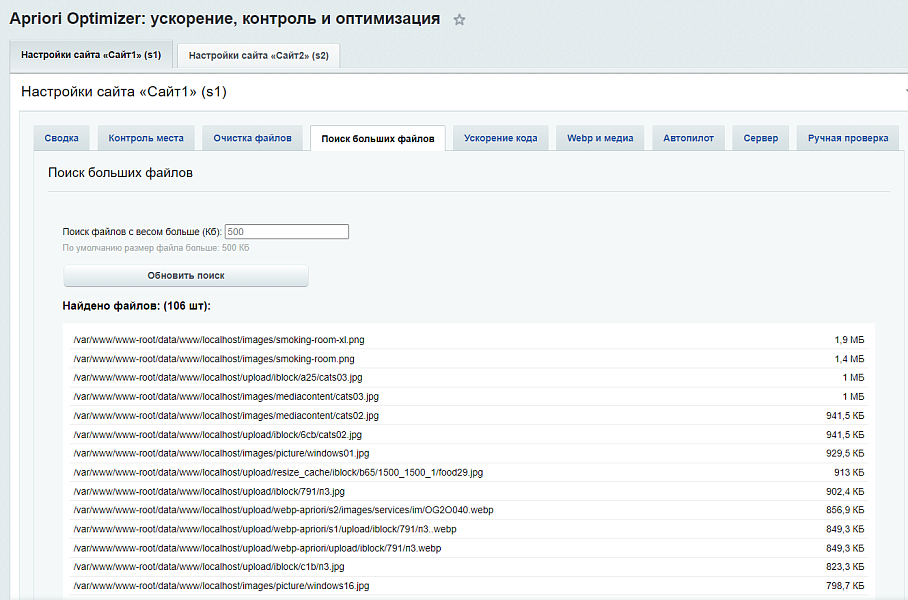This screenshot has height=600, width=908.
Task: Open the «Ручная проверка» tab
Action: click(x=848, y=138)
